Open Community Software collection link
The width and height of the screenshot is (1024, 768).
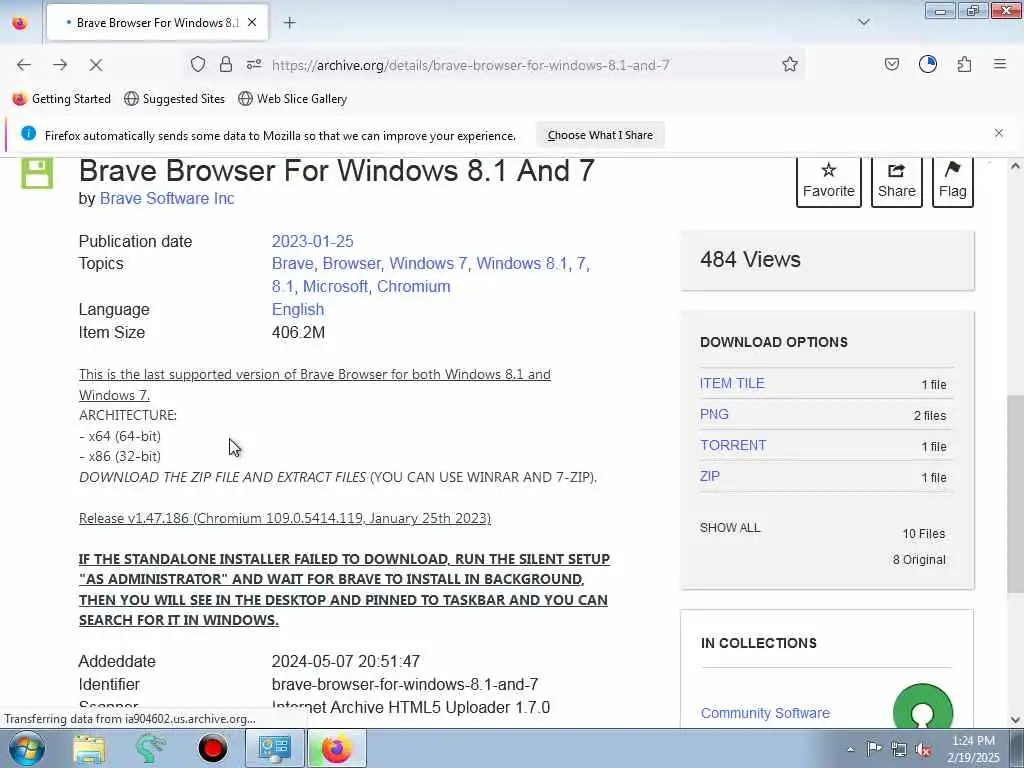(x=765, y=713)
